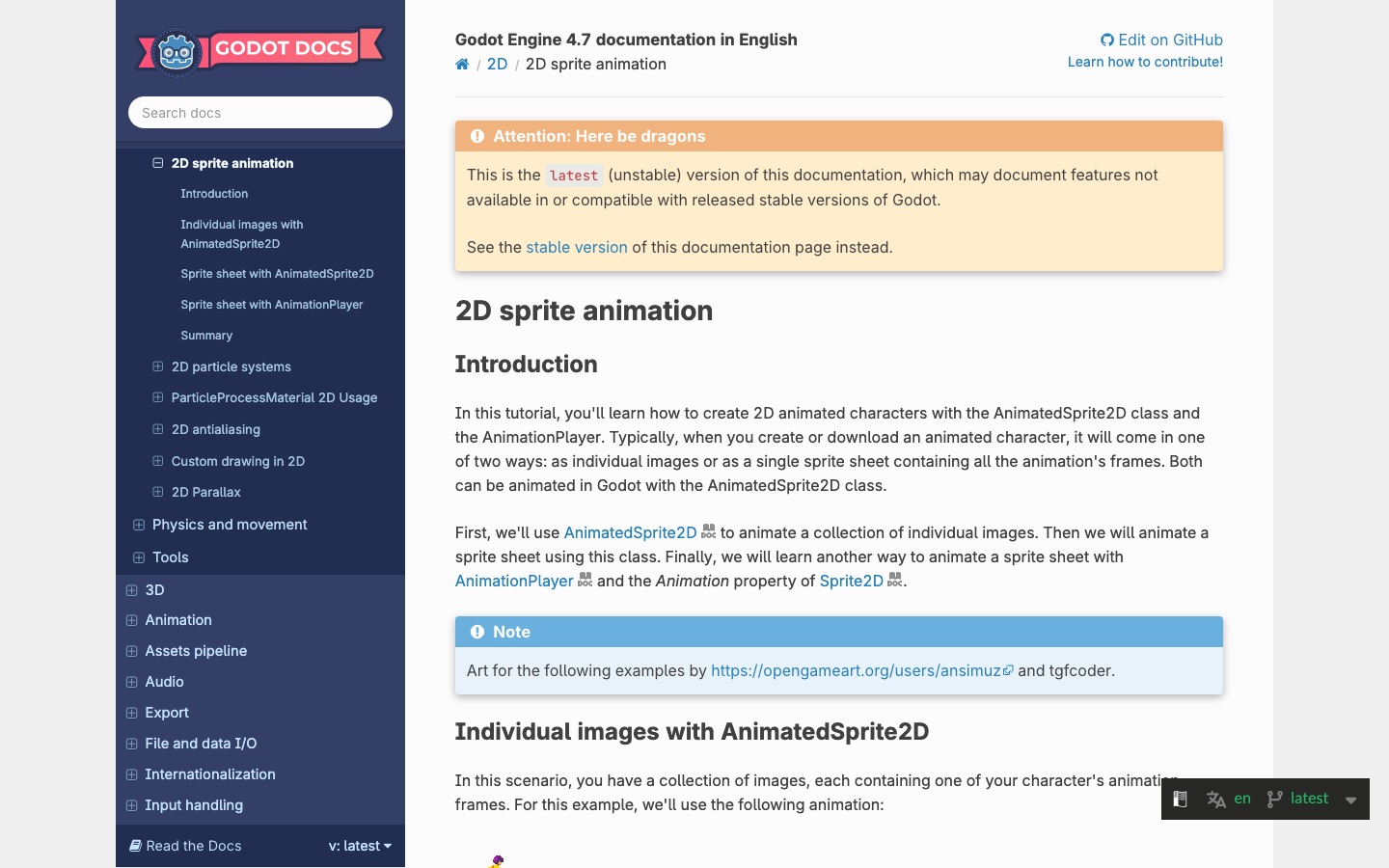1389x868 pixels.
Task: Open 2D Parallax page
Action: tap(206, 492)
